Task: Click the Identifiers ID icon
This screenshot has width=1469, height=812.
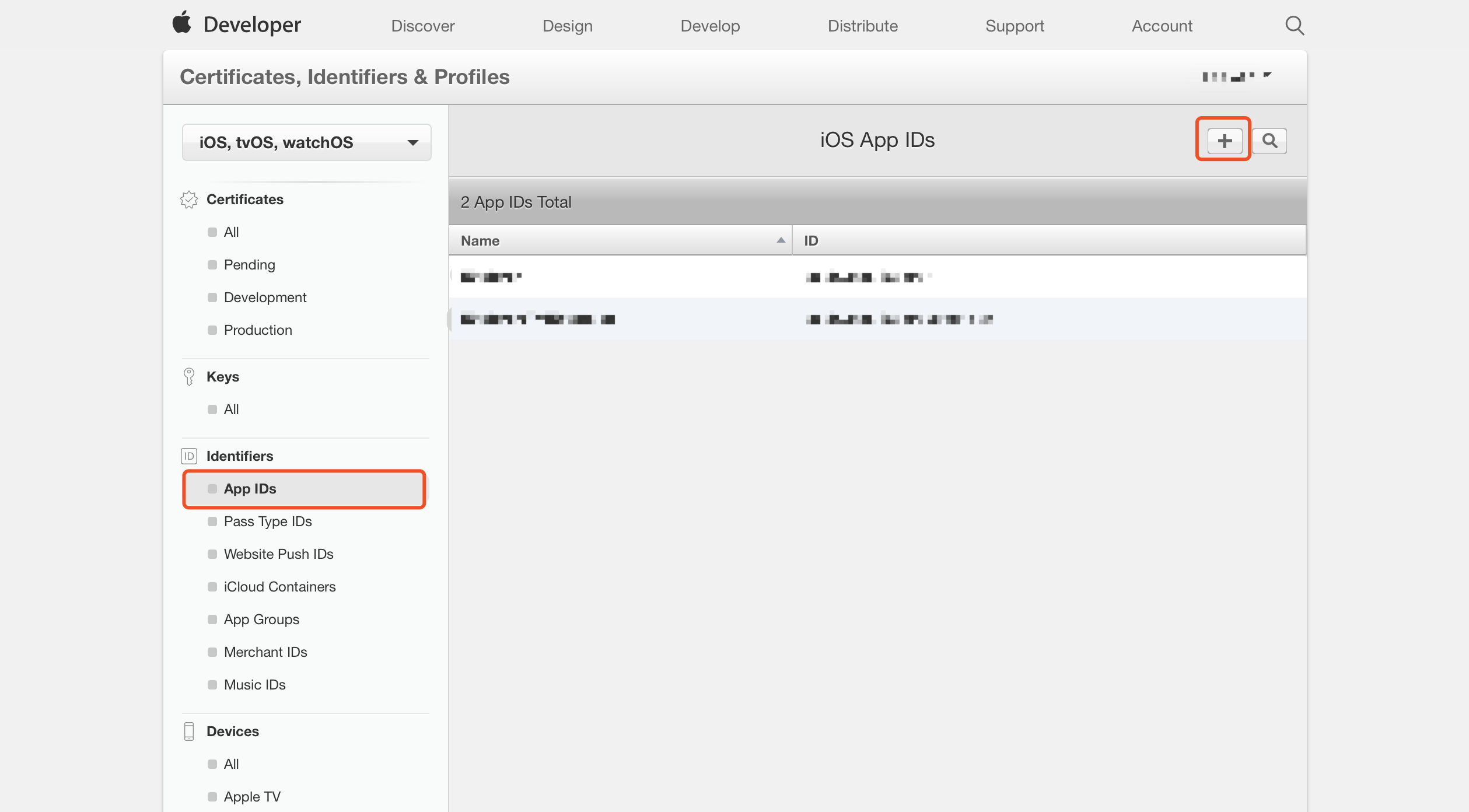Action: pos(188,456)
